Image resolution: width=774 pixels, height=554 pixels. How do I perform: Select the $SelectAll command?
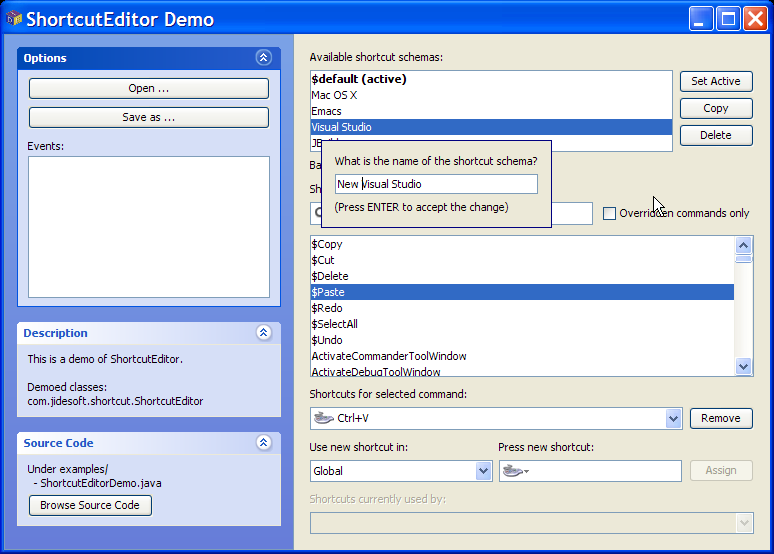pos(522,324)
